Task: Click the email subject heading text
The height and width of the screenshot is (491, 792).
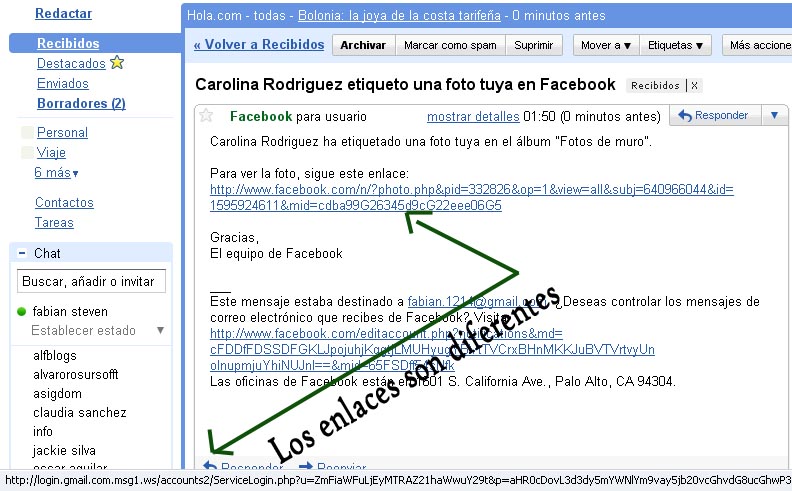Action: tap(405, 84)
